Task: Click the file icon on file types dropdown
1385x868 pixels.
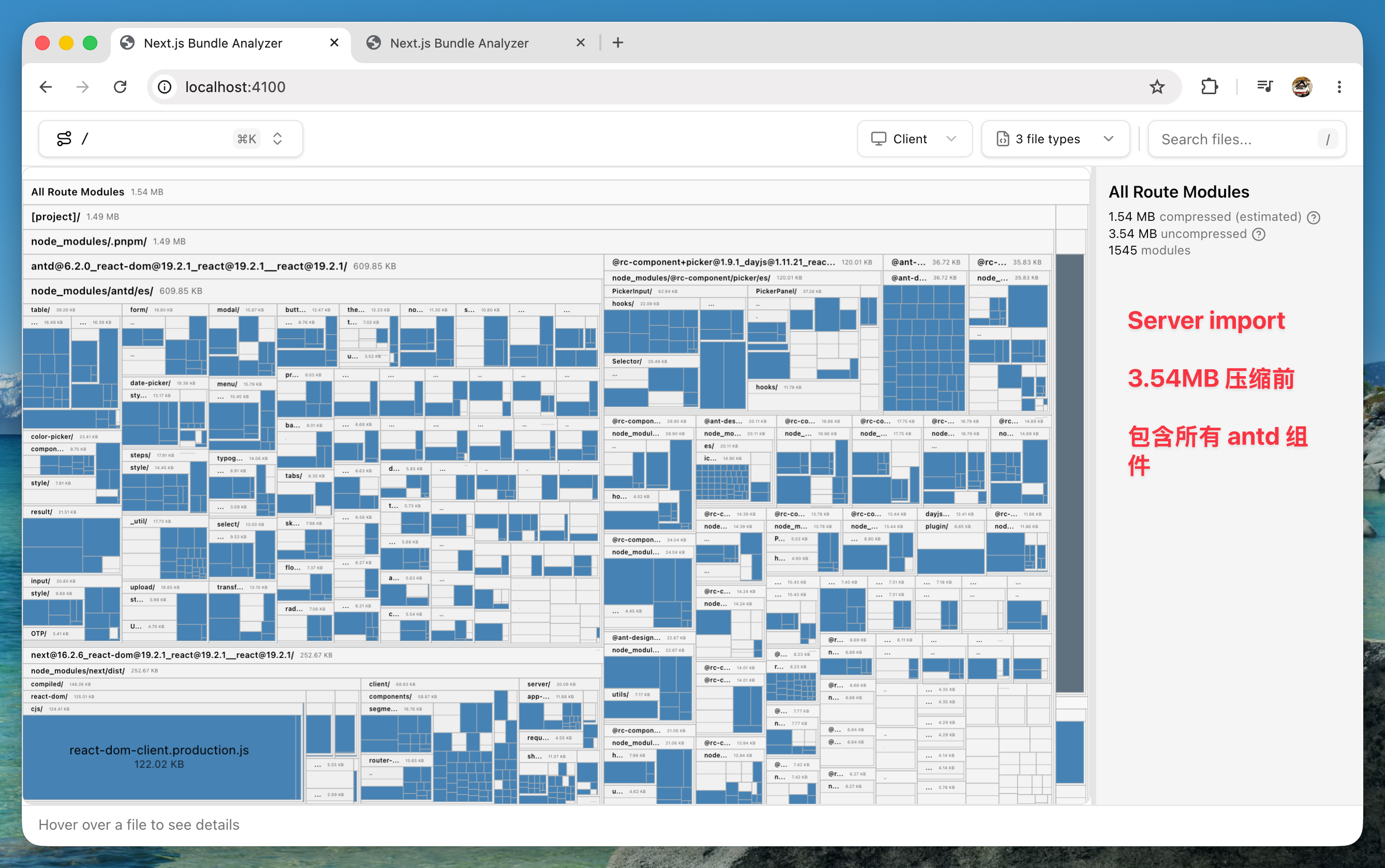Action: (1003, 139)
